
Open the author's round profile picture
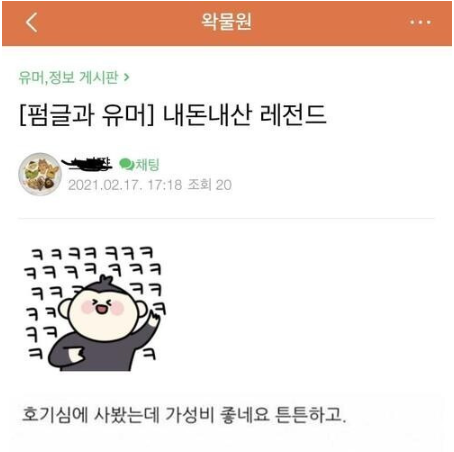coord(40,174)
